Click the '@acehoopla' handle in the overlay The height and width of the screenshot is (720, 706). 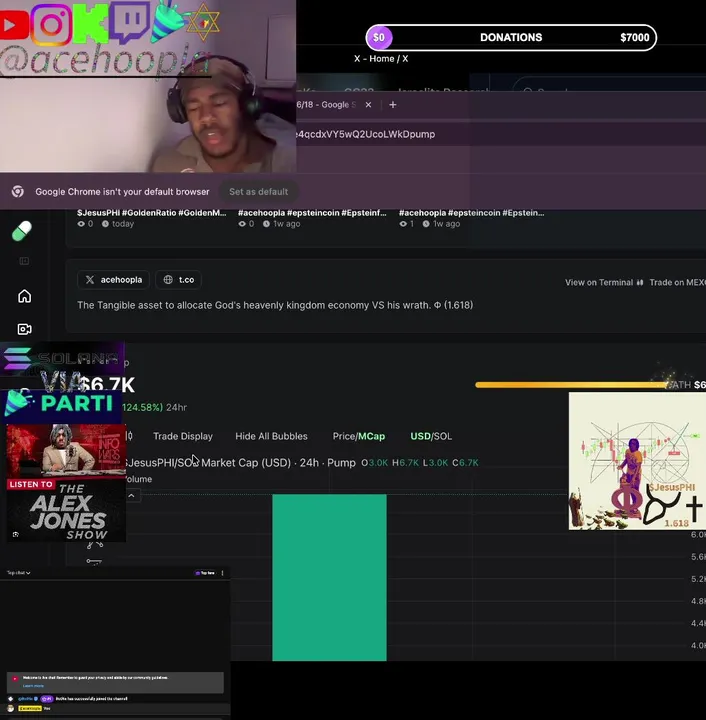tap(106, 61)
